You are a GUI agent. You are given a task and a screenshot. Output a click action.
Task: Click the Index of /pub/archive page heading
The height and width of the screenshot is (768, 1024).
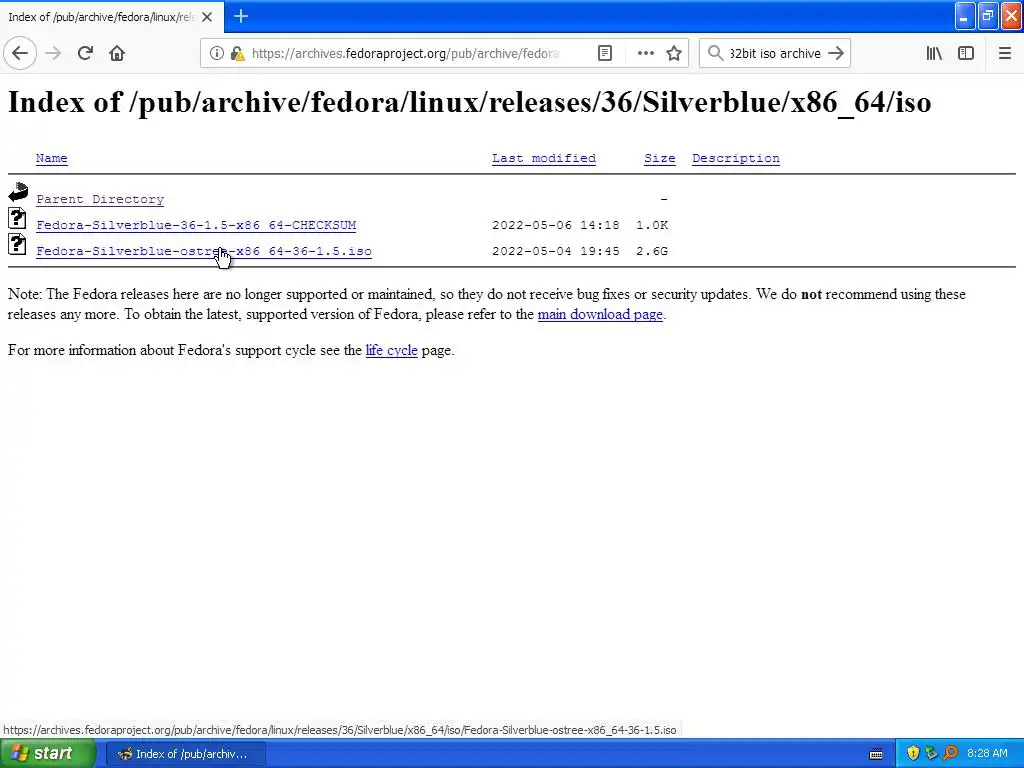(470, 103)
